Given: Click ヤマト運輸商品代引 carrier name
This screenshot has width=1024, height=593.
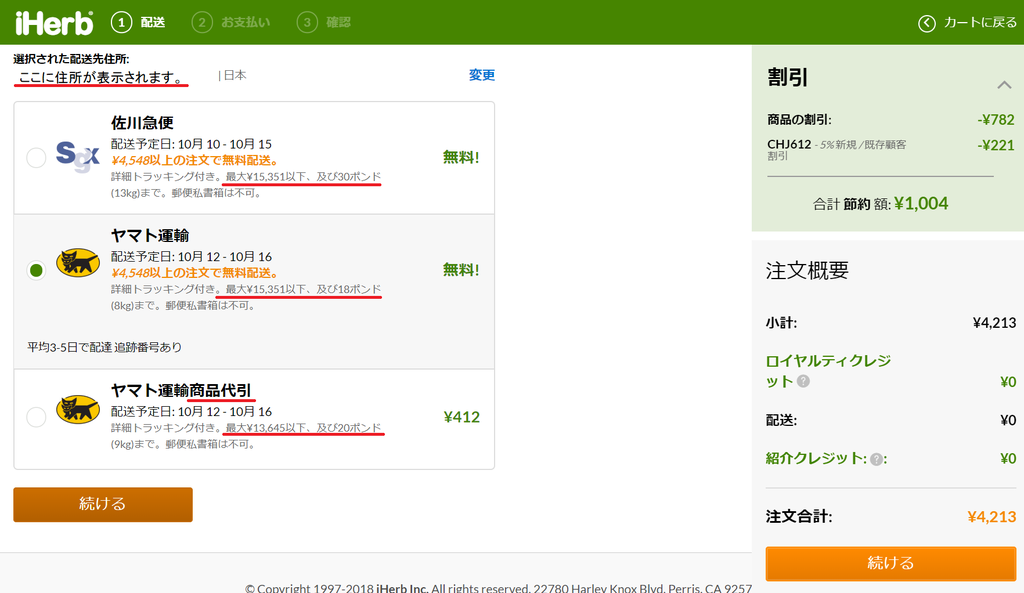Looking at the screenshot, I should coord(181,391).
